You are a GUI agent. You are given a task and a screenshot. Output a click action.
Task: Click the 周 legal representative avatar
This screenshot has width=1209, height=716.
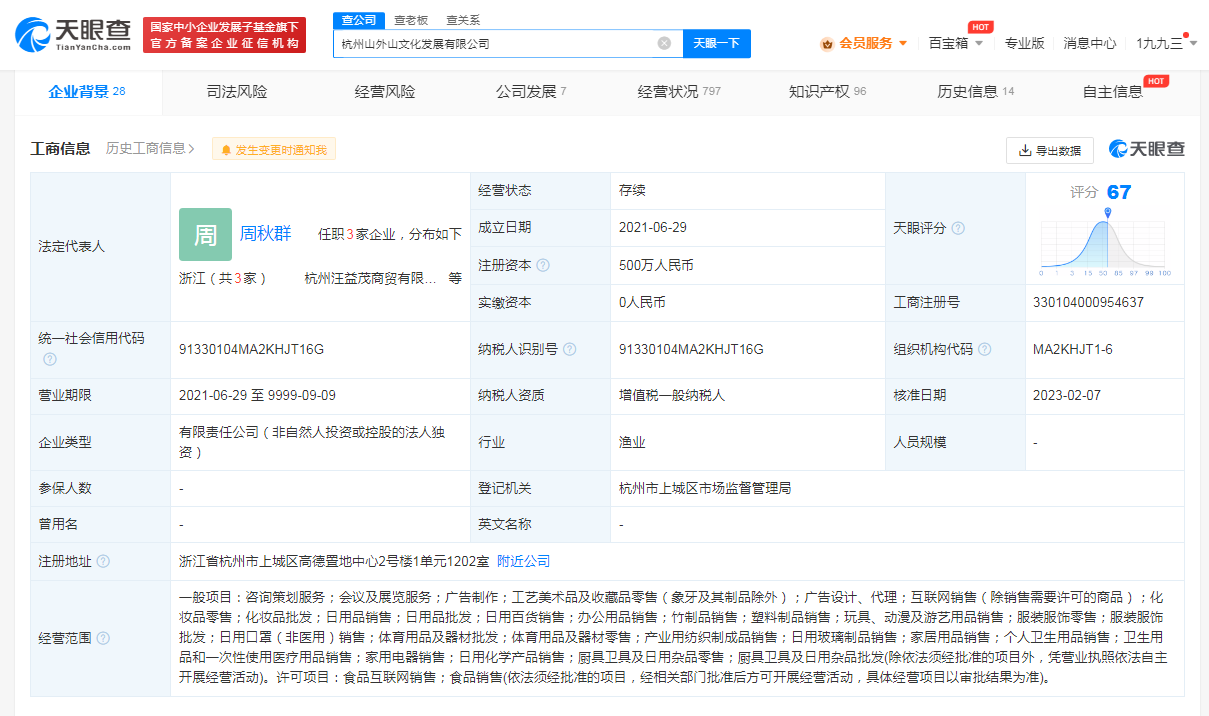pyautogui.click(x=205, y=234)
